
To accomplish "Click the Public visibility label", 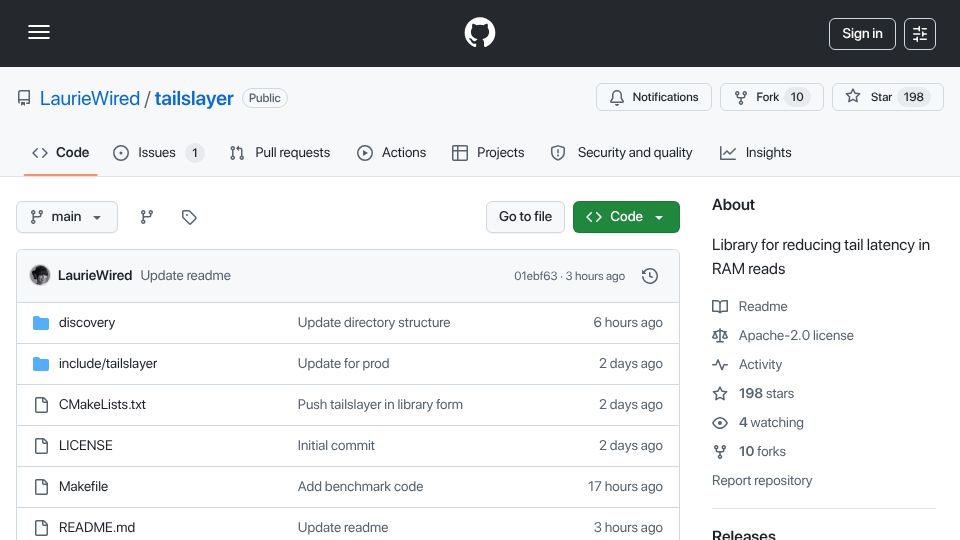I will (264, 98).
